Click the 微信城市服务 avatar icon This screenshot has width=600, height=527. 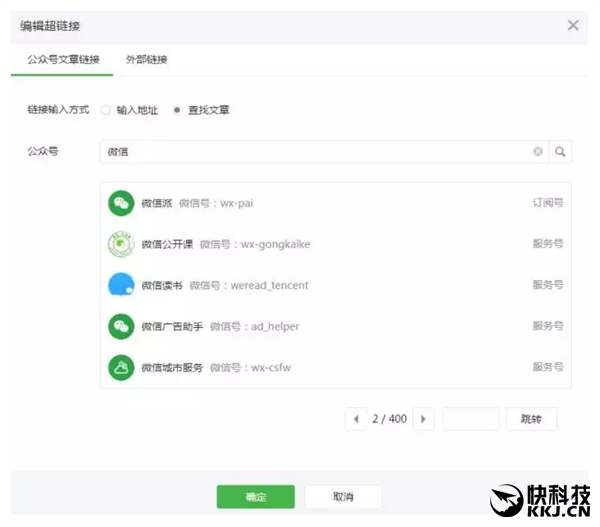coord(121,367)
